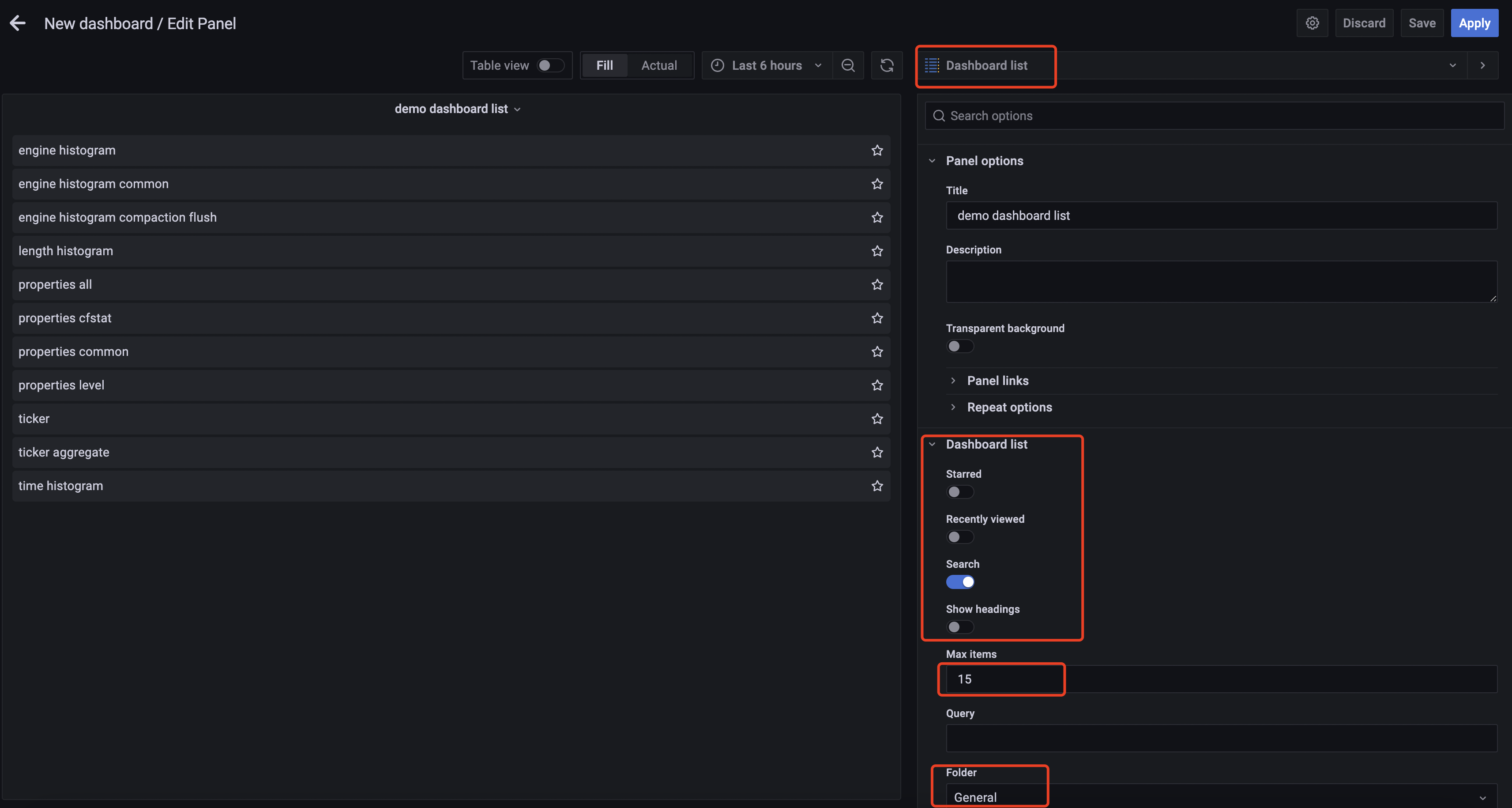This screenshot has width=1512, height=808.
Task: Refresh the dashboard with the refresh icon
Action: (886, 65)
